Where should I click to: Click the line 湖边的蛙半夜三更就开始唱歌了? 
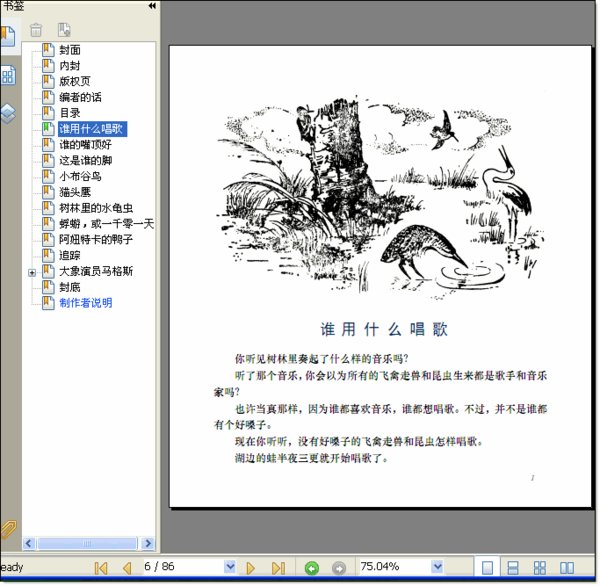(311, 458)
